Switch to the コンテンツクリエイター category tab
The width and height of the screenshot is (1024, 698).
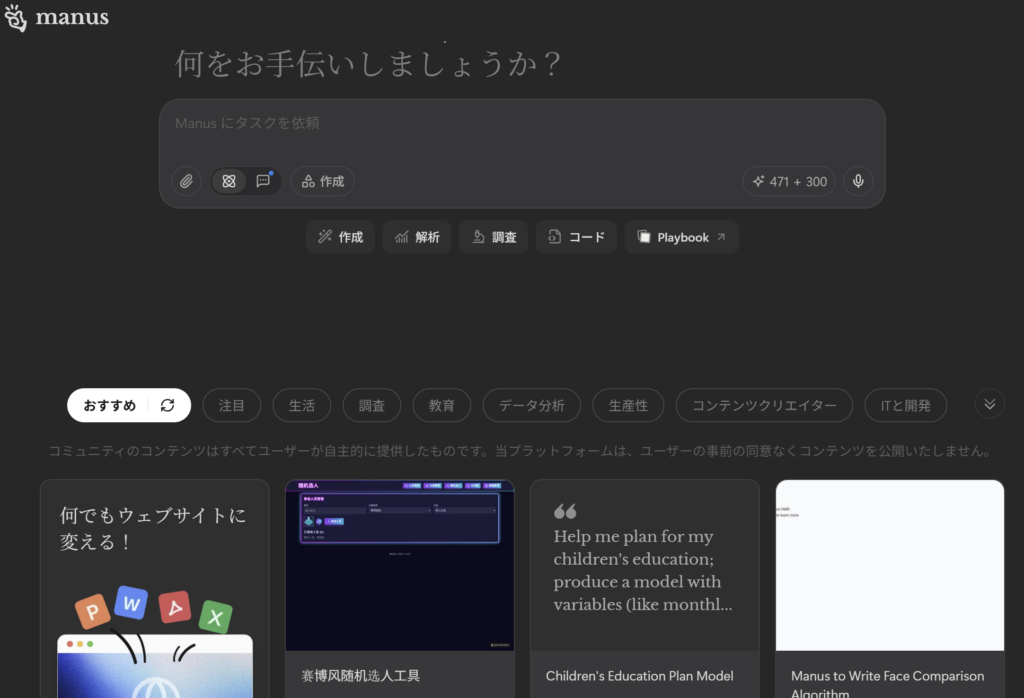coord(764,405)
